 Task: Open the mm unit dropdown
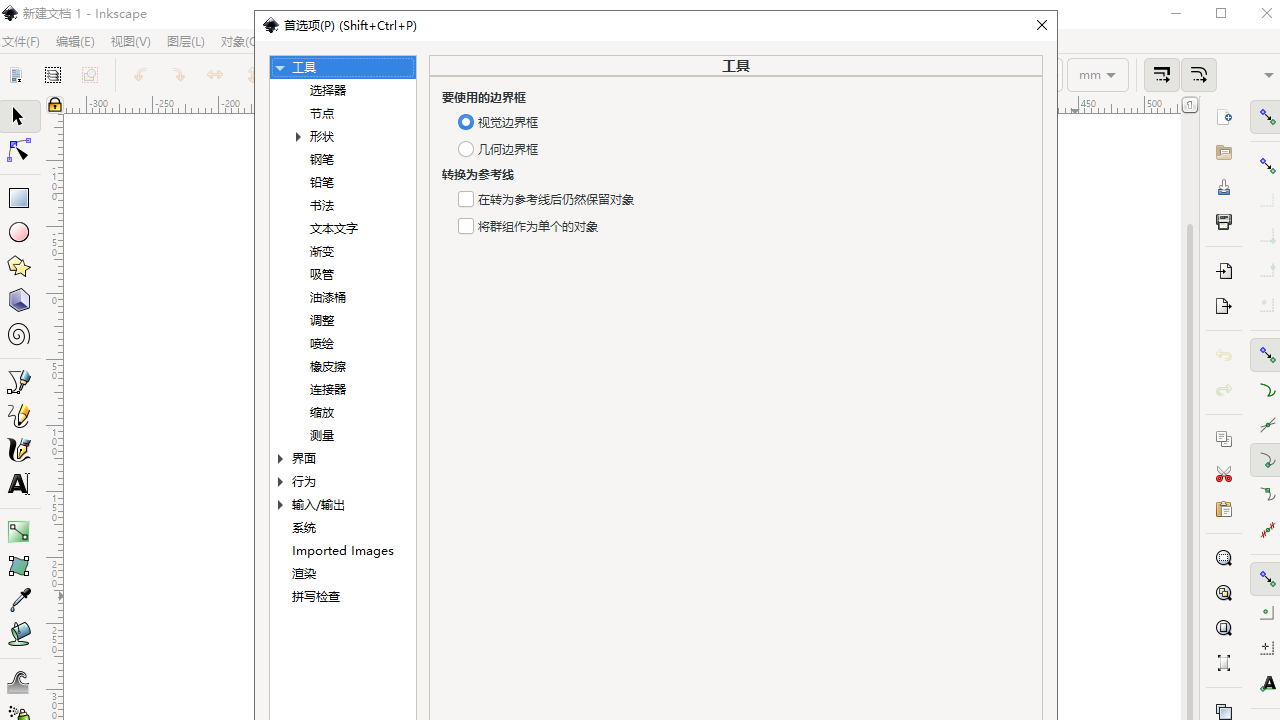[x=1097, y=74]
